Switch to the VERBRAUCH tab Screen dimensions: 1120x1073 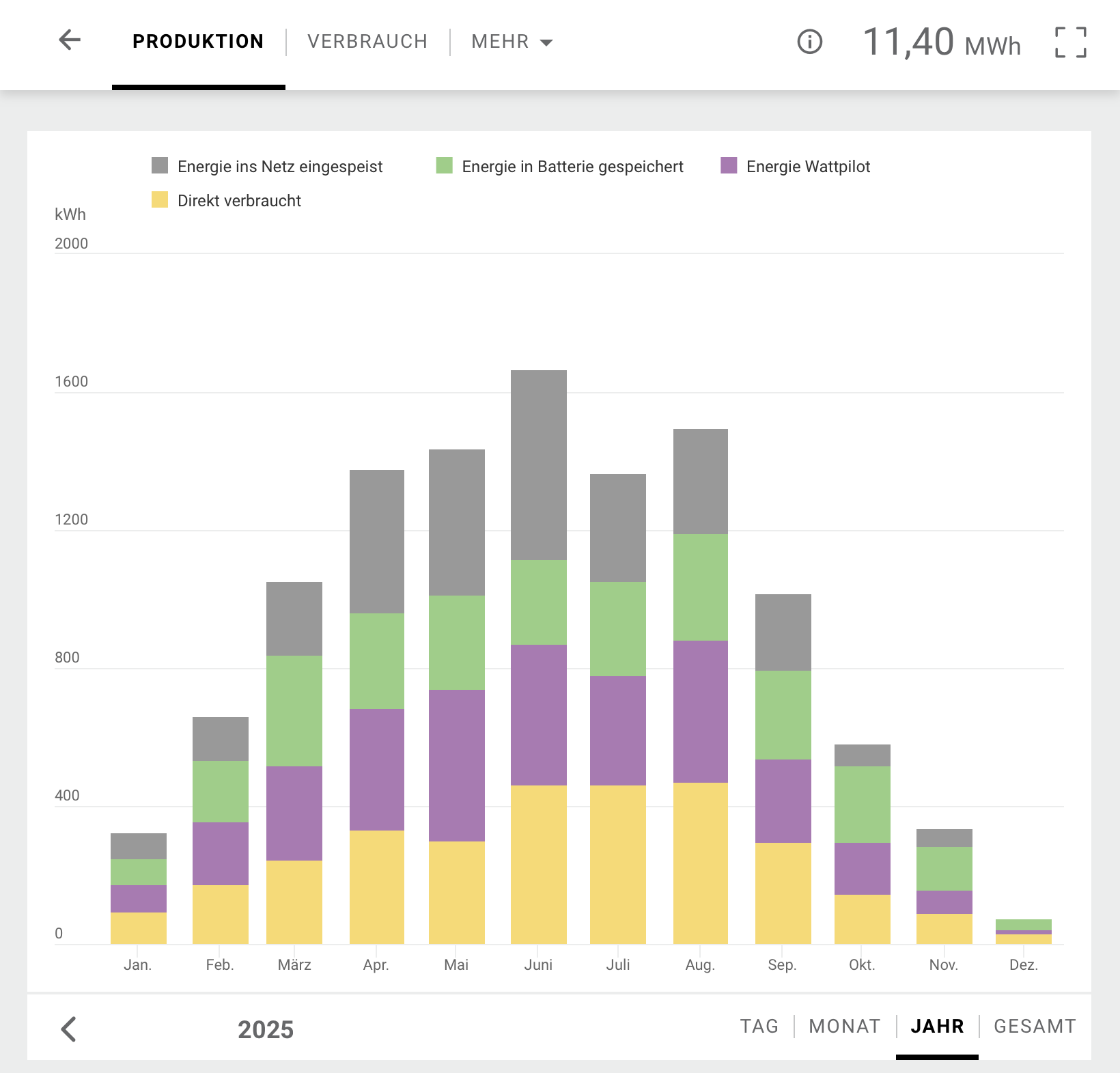click(x=367, y=42)
